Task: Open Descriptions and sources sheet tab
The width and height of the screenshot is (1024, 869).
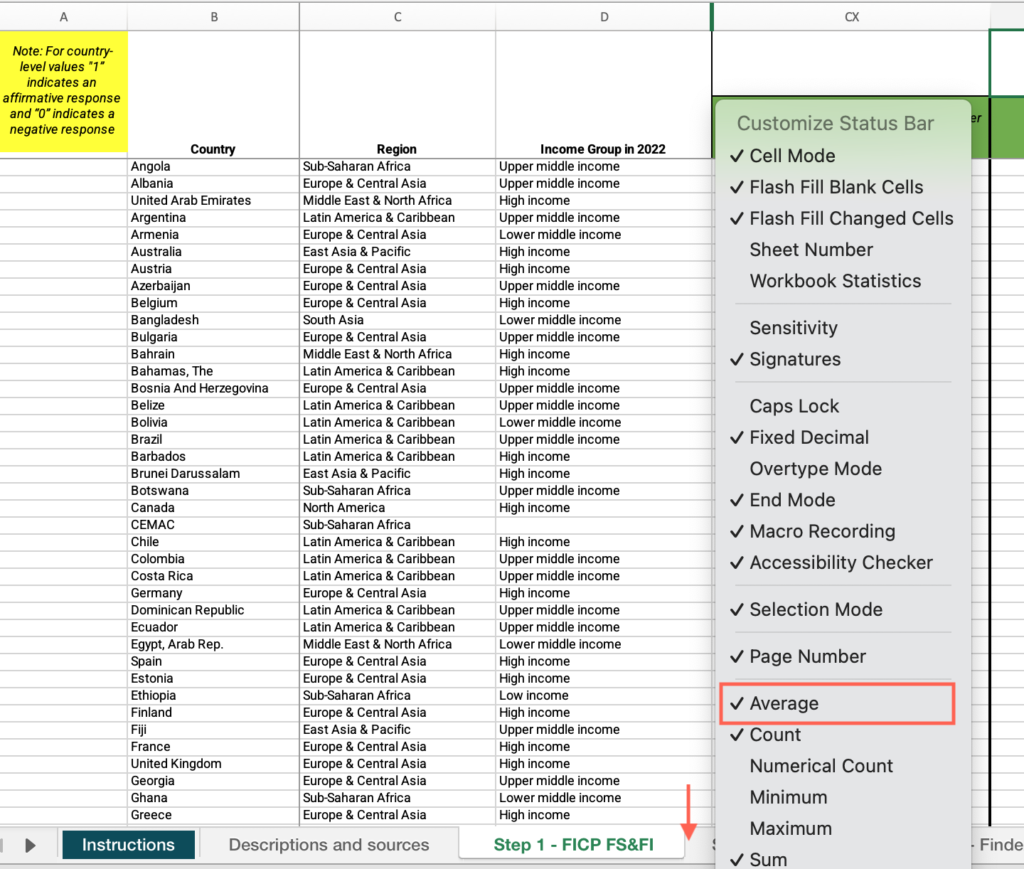Action: (x=328, y=845)
